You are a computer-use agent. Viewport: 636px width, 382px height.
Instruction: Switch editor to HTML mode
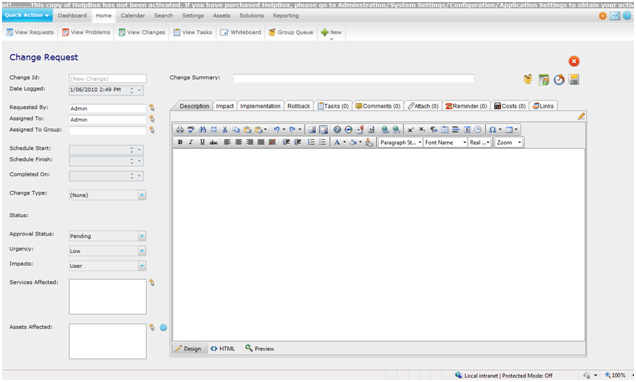point(223,348)
